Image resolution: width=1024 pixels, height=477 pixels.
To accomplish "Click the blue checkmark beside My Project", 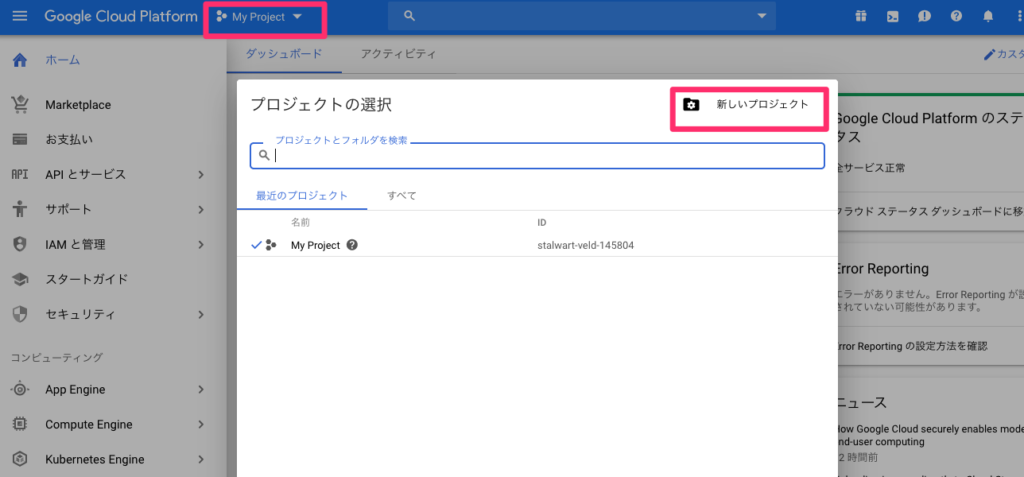I will (x=256, y=245).
